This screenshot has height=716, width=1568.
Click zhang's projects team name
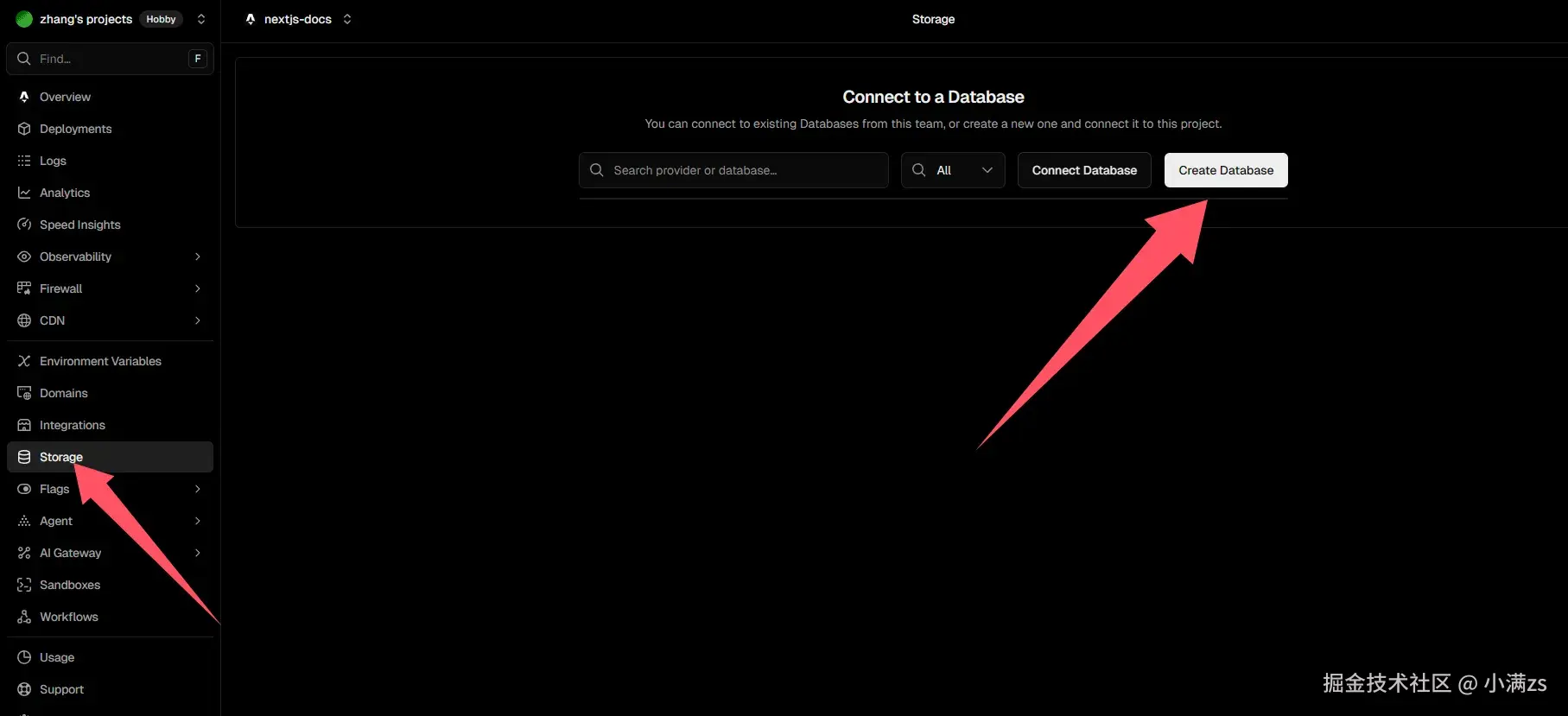[86, 19]
